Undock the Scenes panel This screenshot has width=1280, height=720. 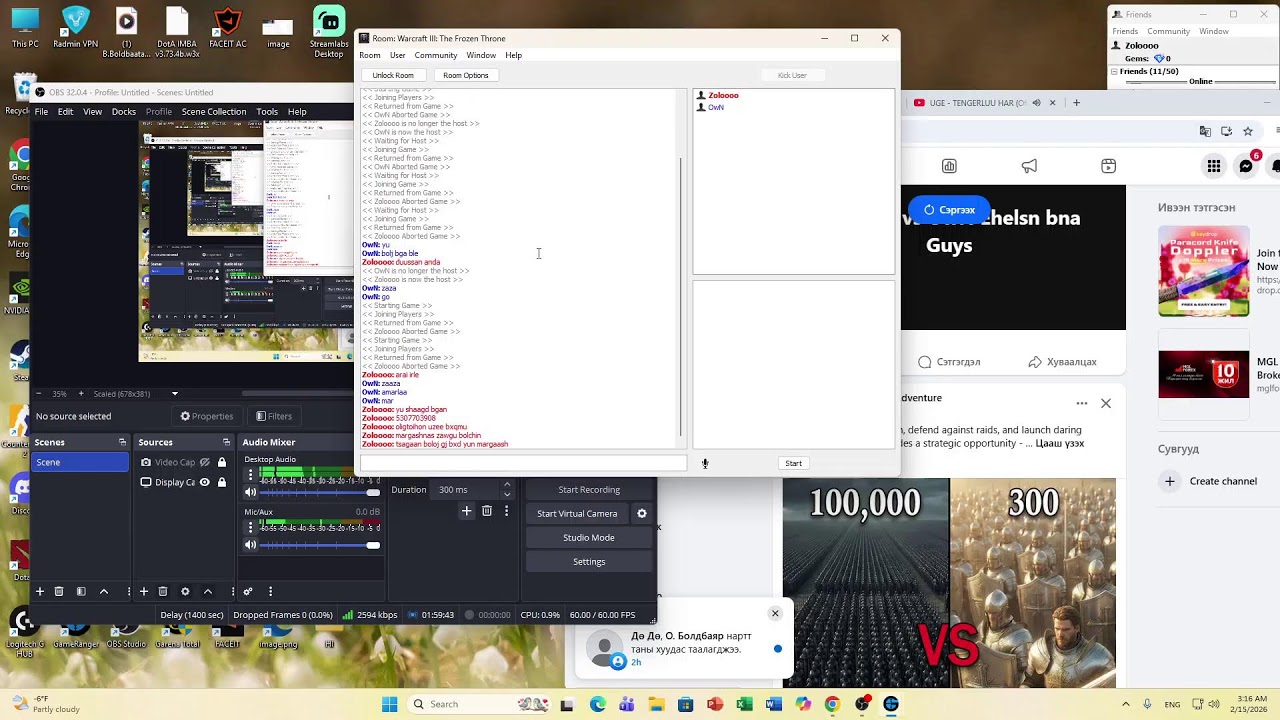(122, 442)
